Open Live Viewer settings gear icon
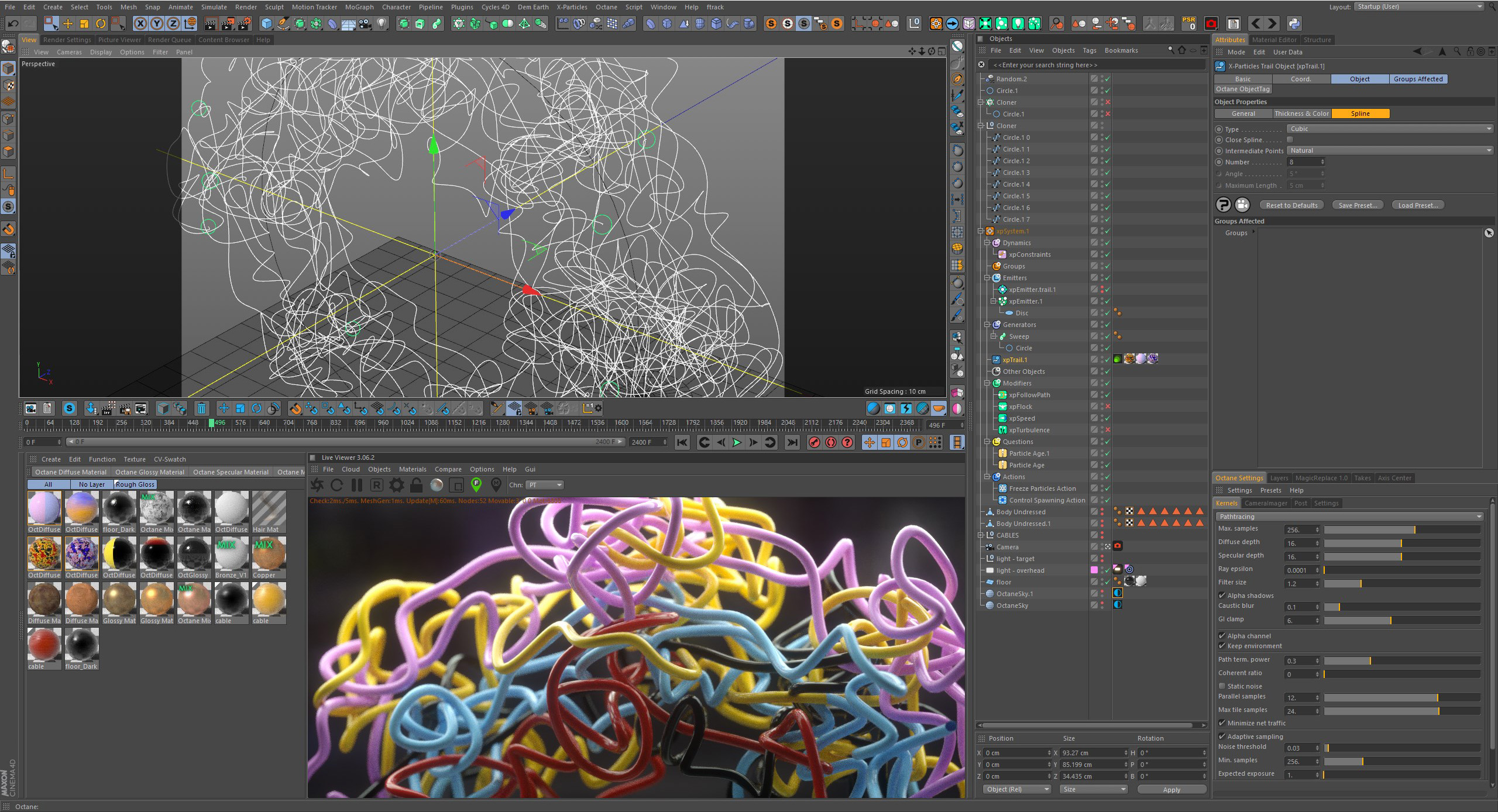Screen dimensions: 1498x812 396,485
